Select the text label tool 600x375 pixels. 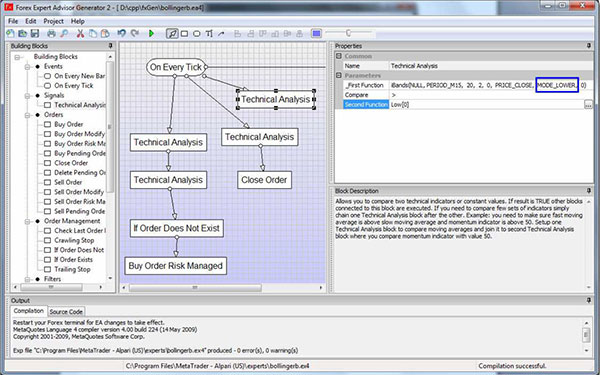209,34
